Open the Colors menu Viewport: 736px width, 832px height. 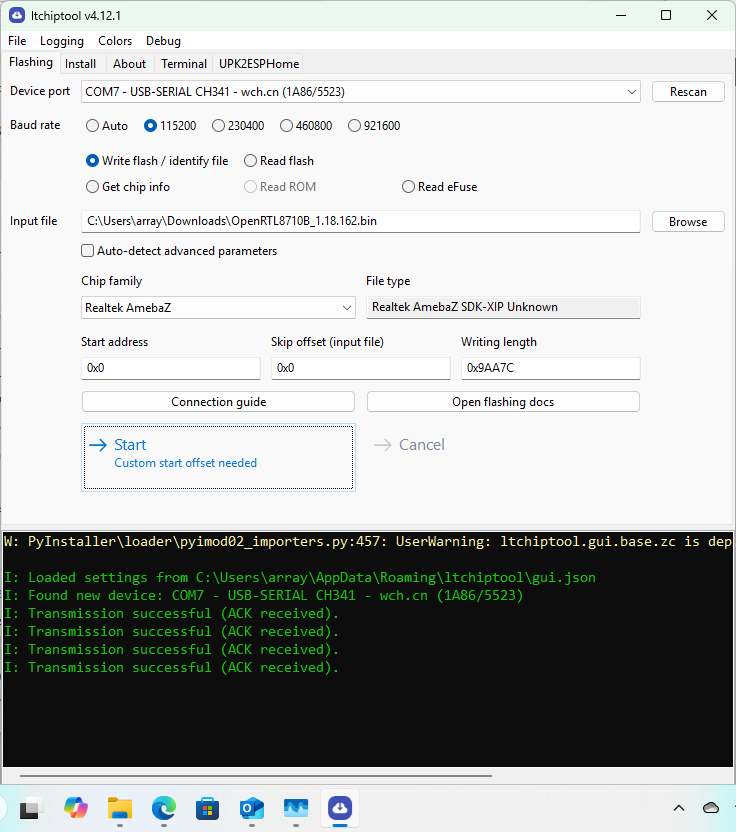point(115,41)
